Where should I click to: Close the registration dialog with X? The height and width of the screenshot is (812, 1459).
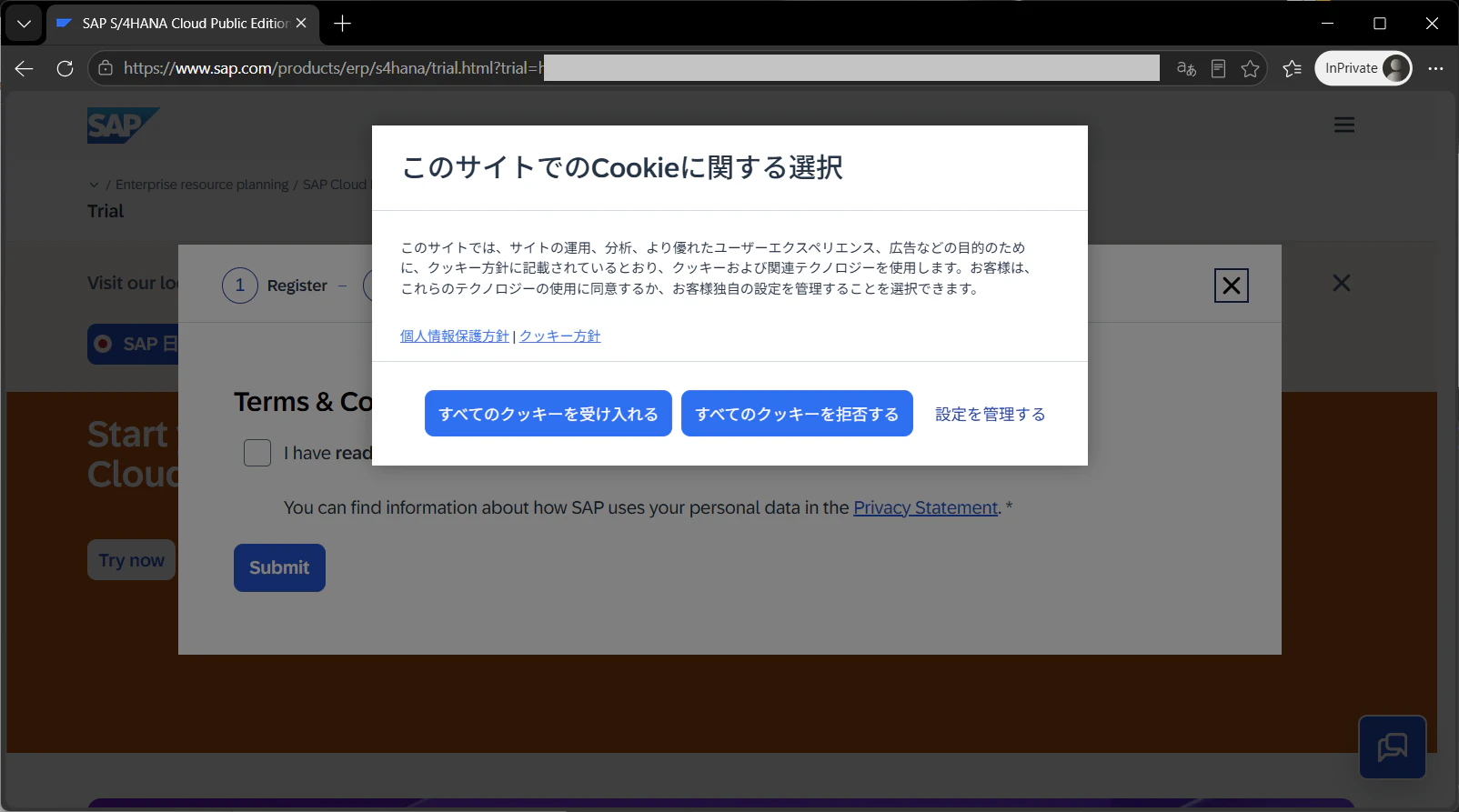(1232, 286)
